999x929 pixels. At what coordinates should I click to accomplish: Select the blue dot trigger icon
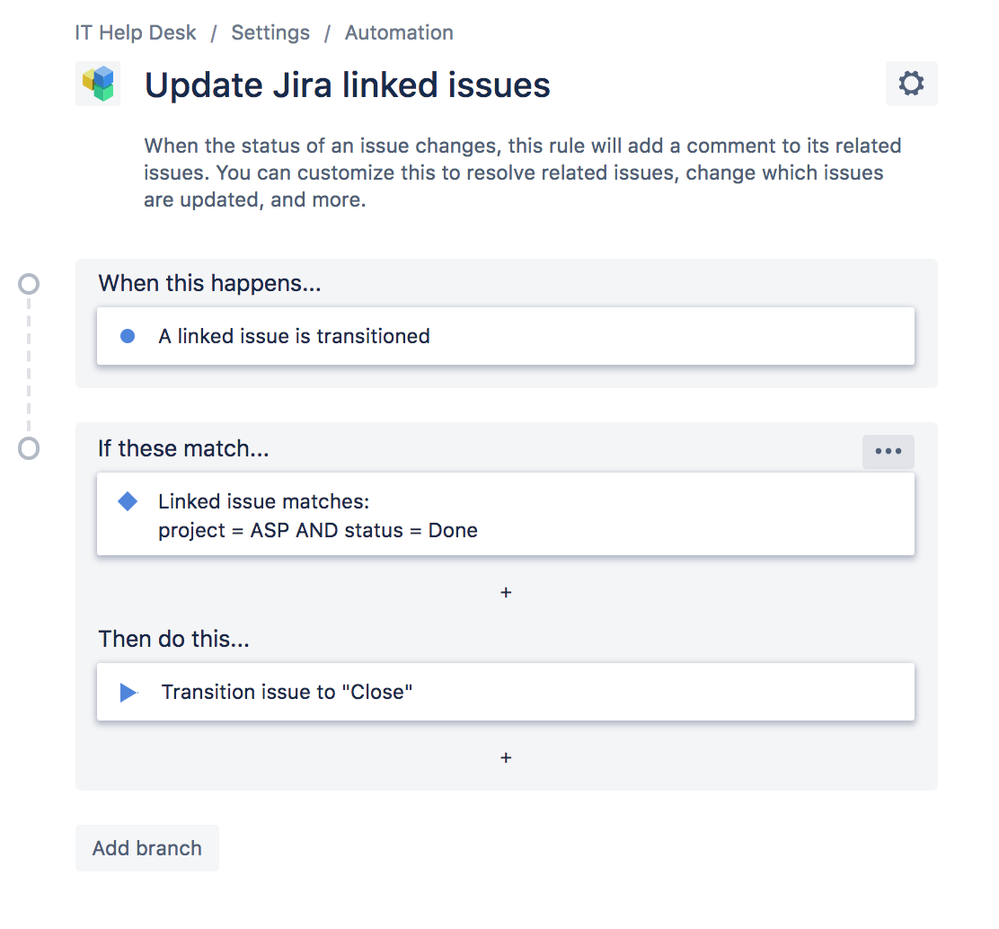pos(127,336)
